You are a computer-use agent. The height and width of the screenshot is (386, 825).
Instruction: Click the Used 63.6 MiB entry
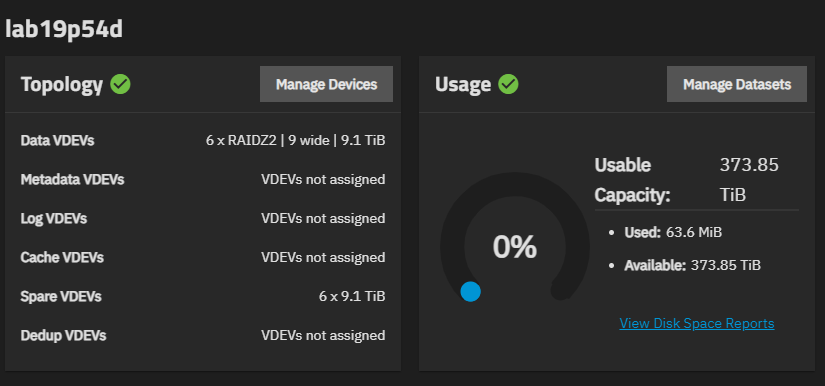(x=673, y=232)
